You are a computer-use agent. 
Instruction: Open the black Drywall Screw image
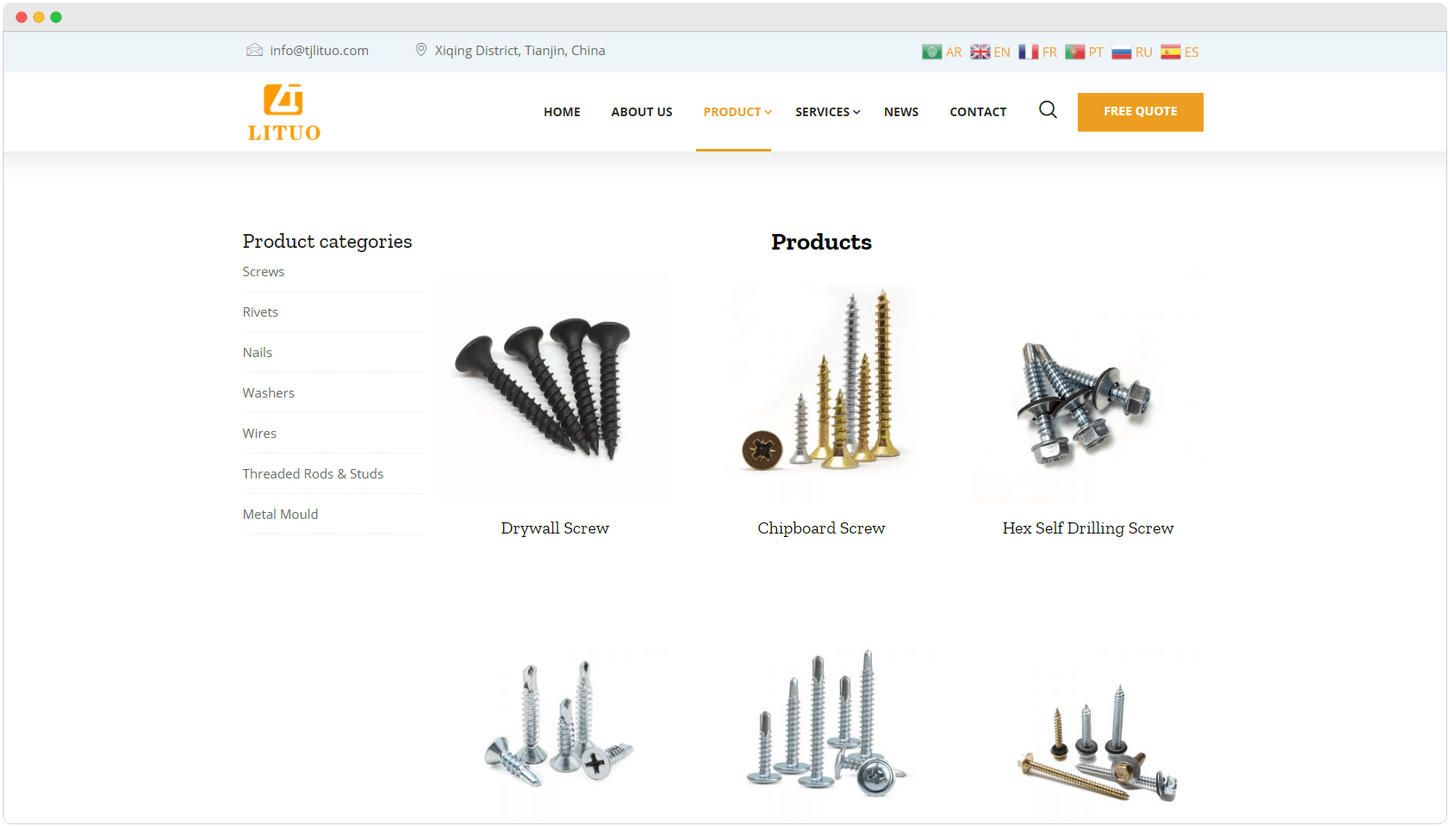pos(555,387)
